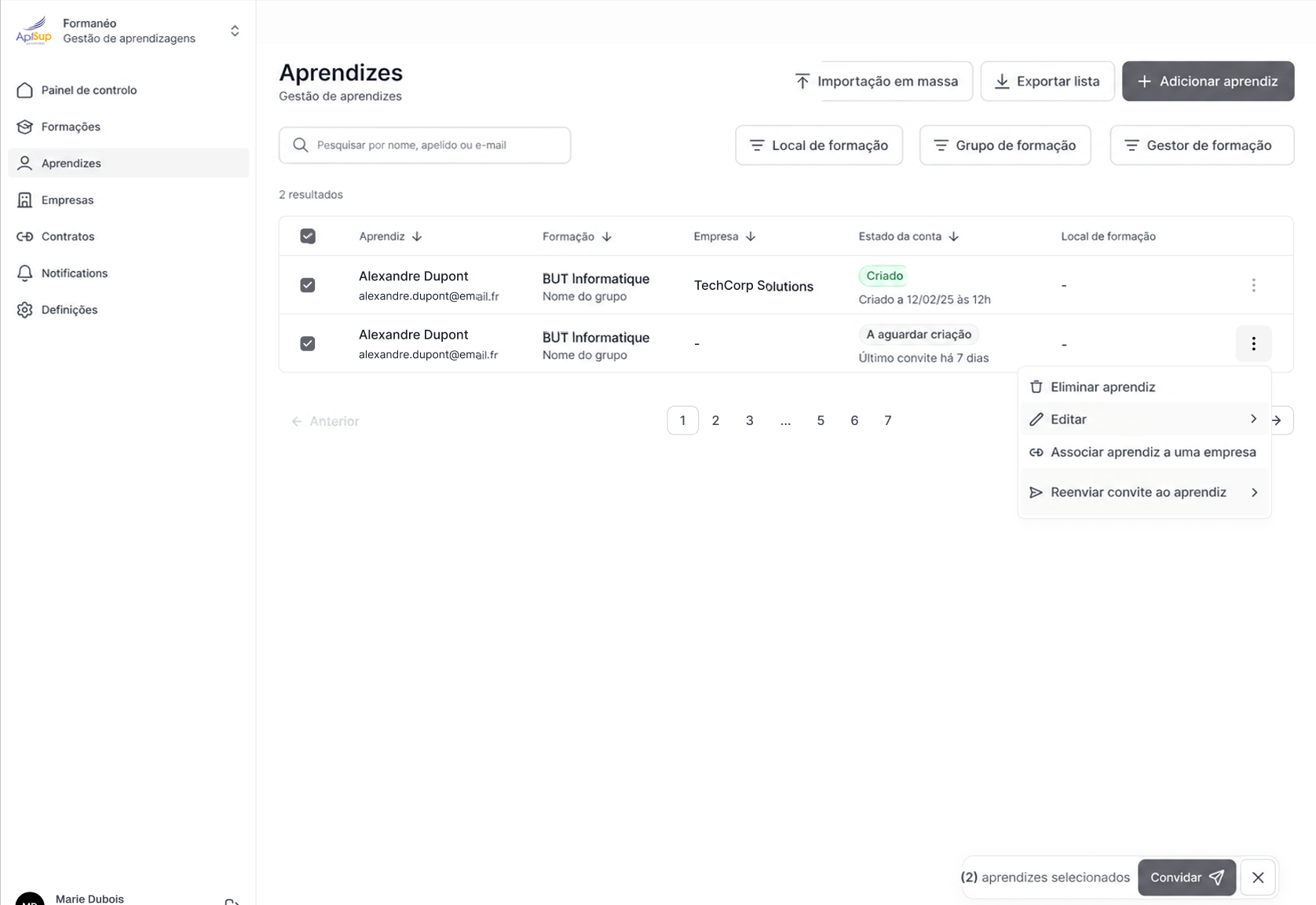
Task: Open Local de formação filter
Action: point(819,145)
